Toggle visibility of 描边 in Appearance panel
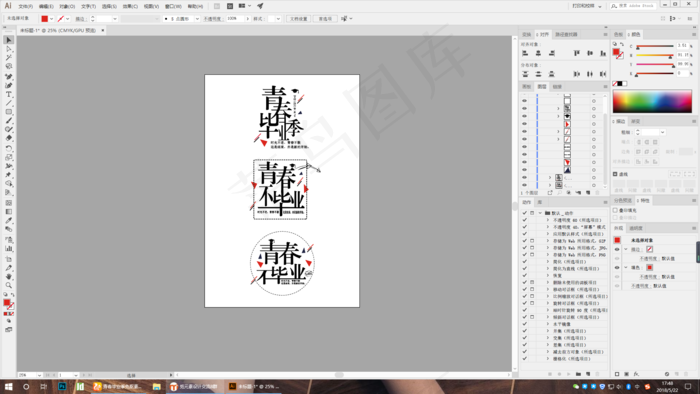The image size is (700, 394). (617, 249)
